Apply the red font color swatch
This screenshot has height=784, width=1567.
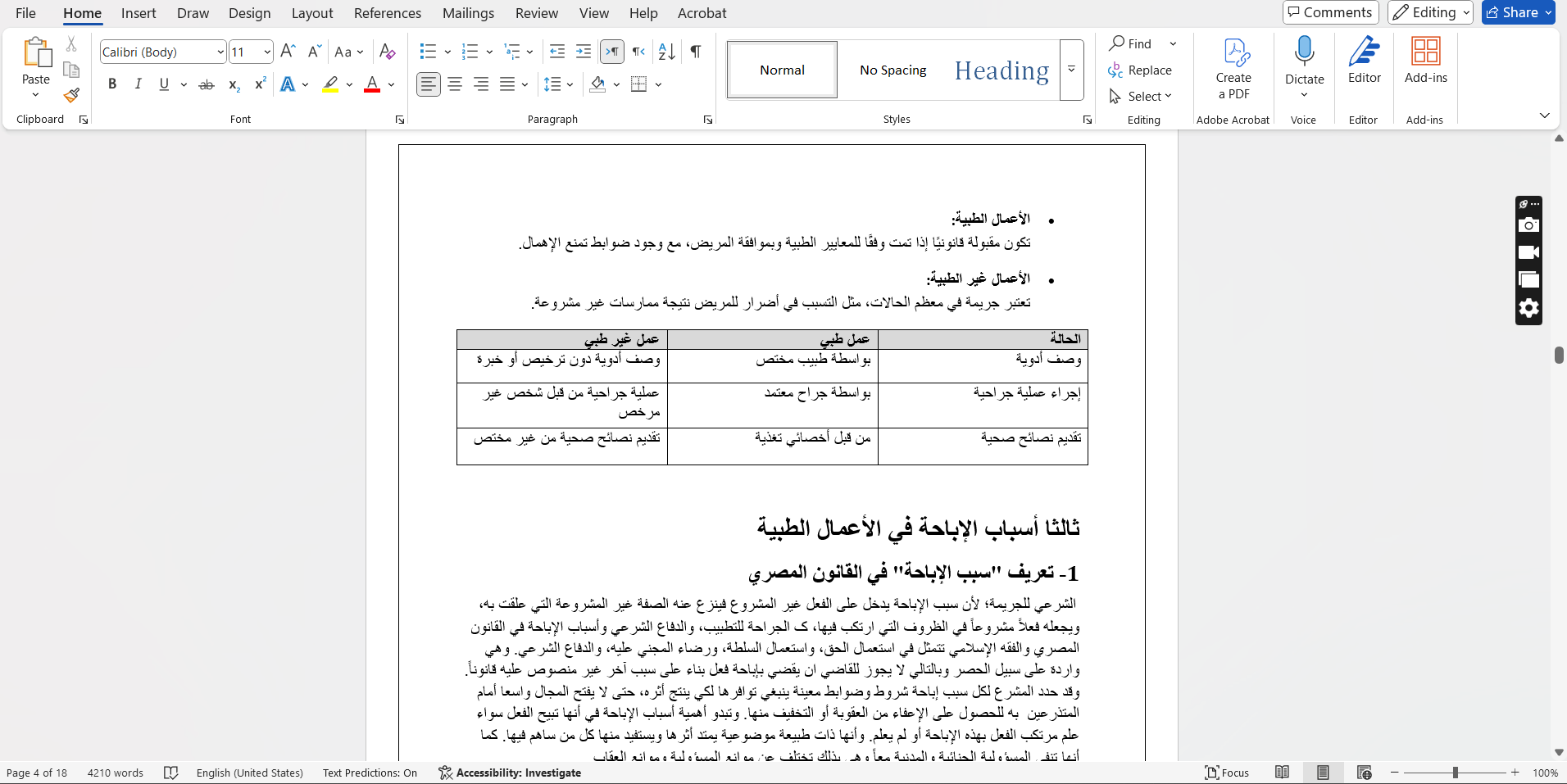tap(372, 84)
